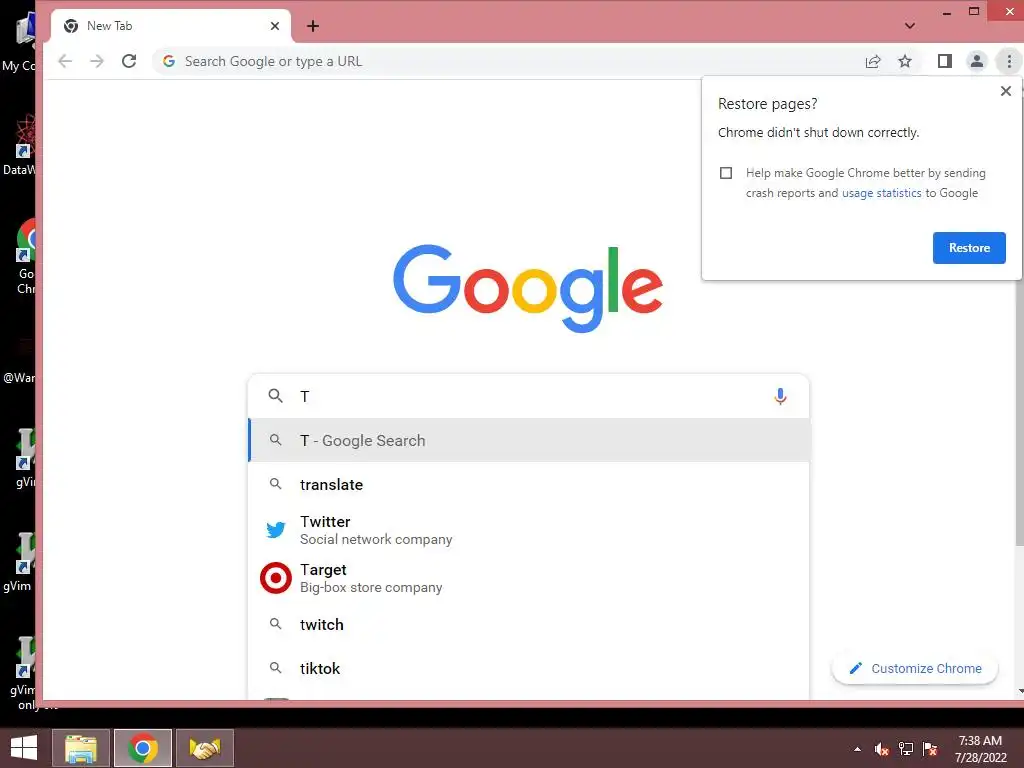This screenshot has width=1024, height=768.
Task: Open the usage statistics link
Action: pyautogui.click(x=882, y=193)
